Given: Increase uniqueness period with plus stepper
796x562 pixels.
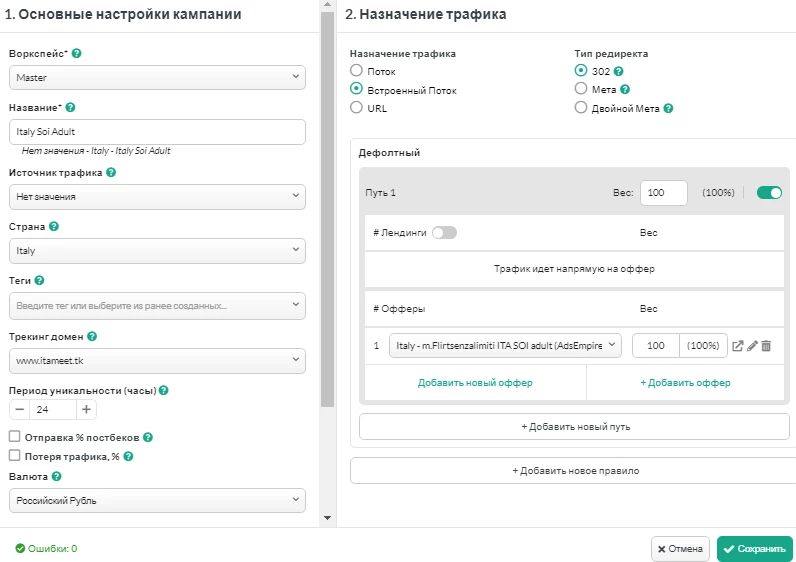Looking at the screenshot, I should click(86, 409).
